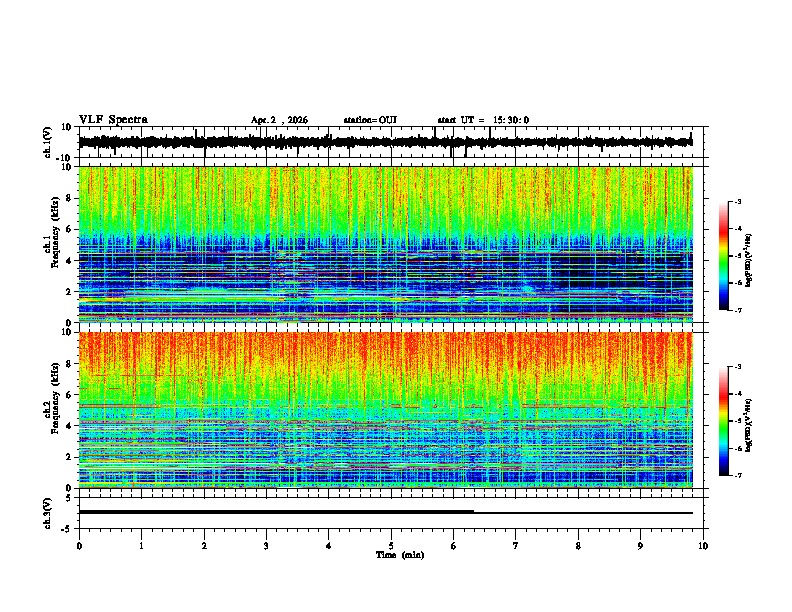This screenshot has width=792, height=612.
Task: Click the "2" kHz tick of ch.2 spectrogram
Action: tap(69, 457)
